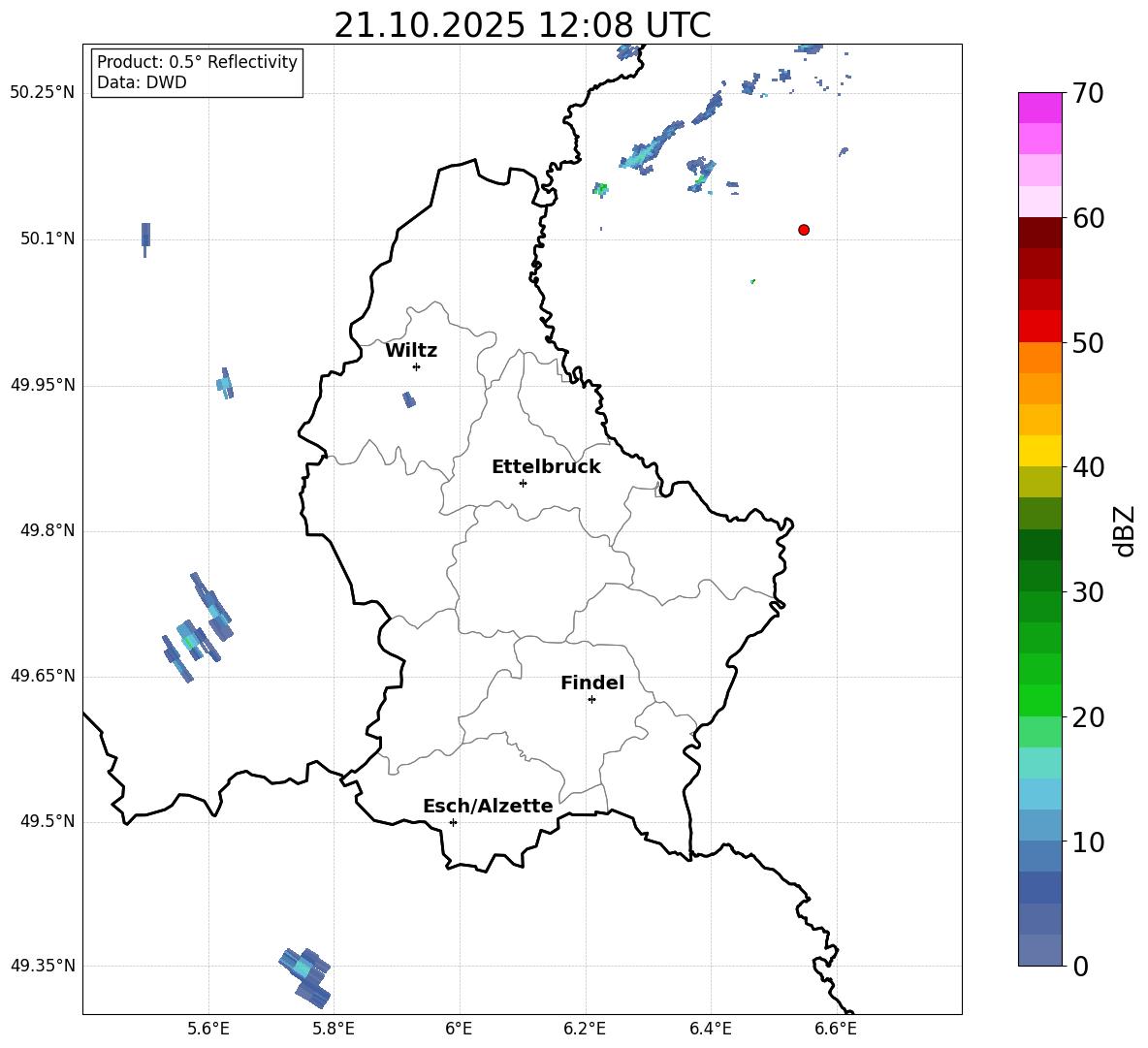This screenshot has height=1048, width=1148.
Task: Click the 6.4°E longitude label
Action: [x=710, y=1029]
